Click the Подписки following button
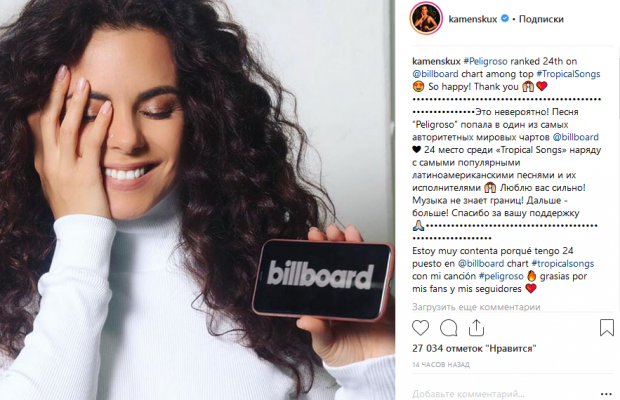This screenshot has width=620, height=400. tap(541, 19)
